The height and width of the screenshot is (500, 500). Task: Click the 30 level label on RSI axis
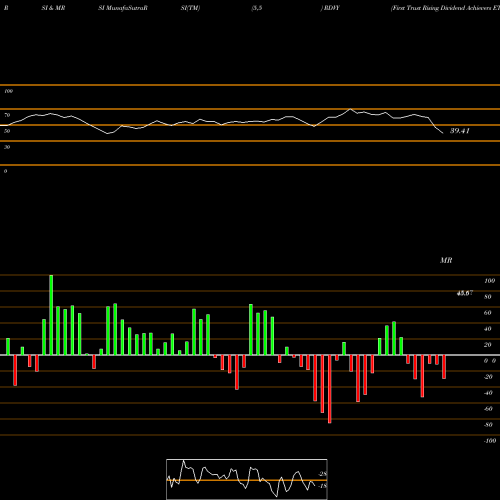point(7,147)
